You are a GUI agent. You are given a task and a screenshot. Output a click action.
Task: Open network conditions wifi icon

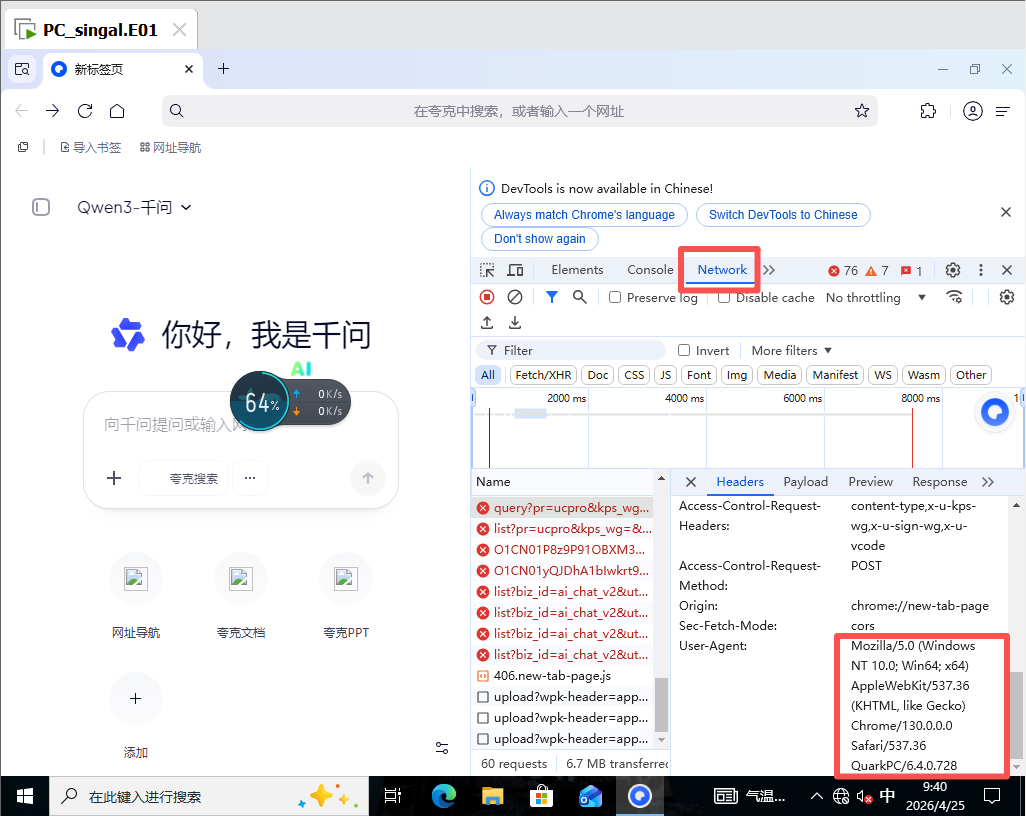(955, 297)
